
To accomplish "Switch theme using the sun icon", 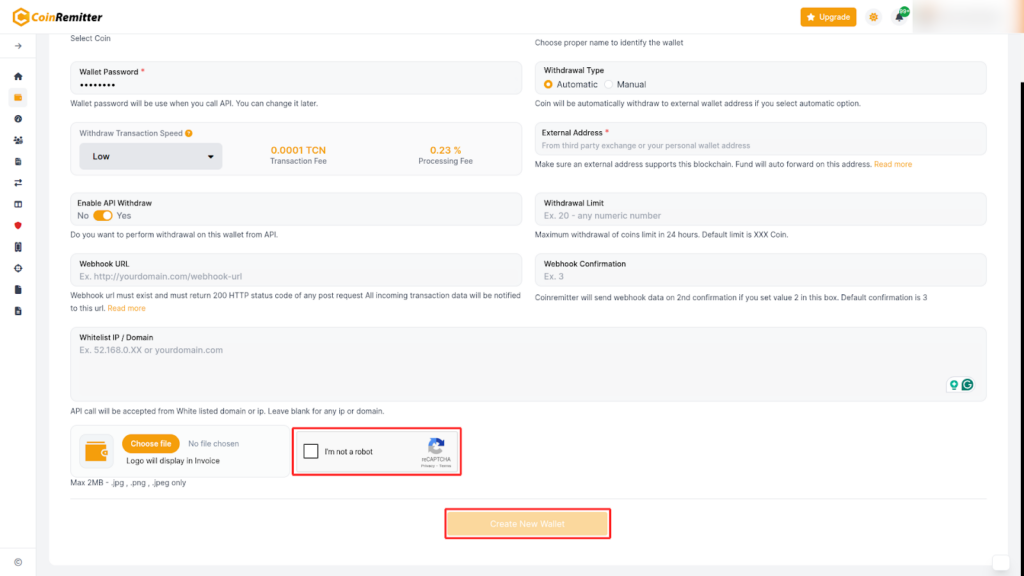I will (874, 17).
